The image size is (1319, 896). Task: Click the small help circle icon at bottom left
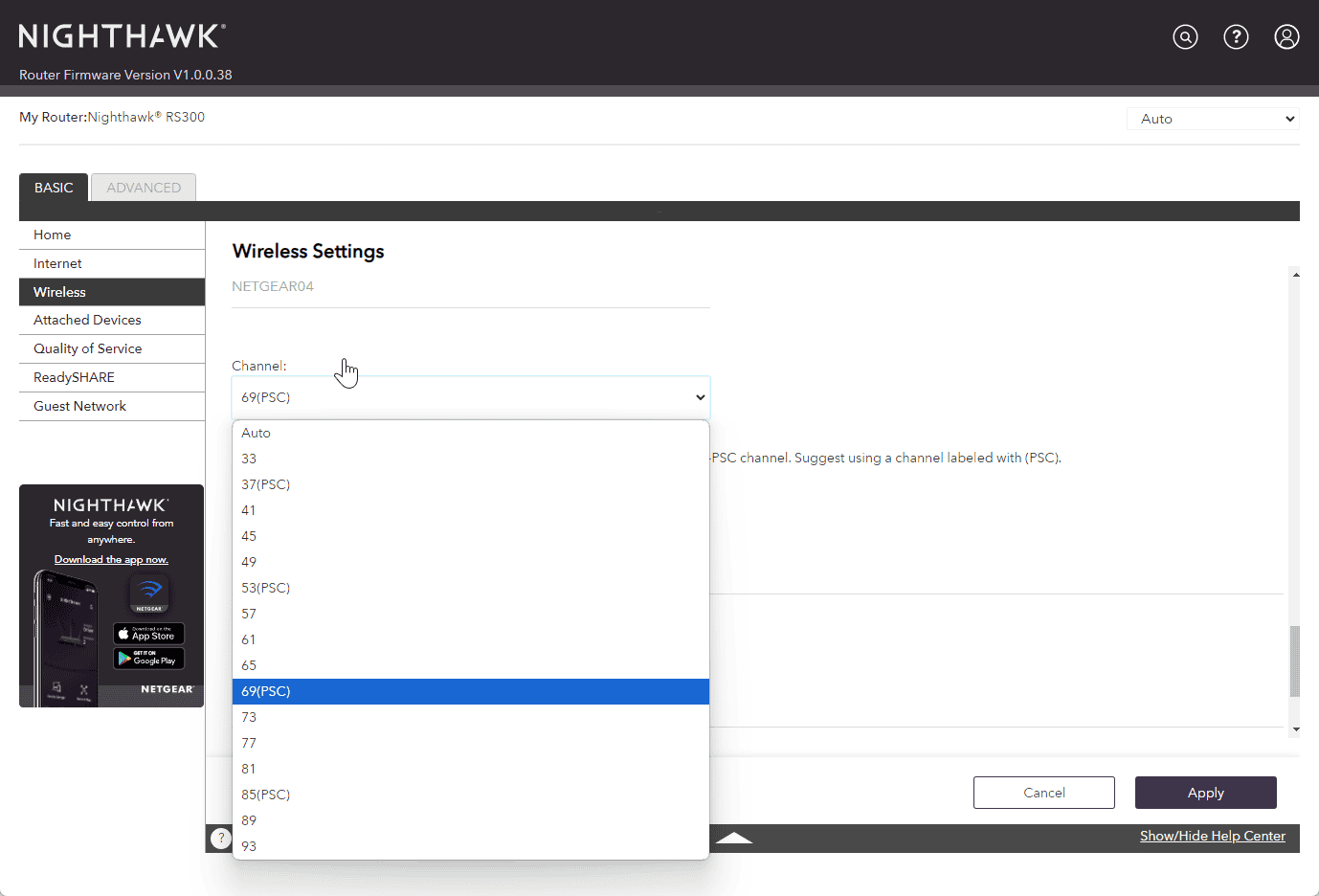click(x=221, y=838)
